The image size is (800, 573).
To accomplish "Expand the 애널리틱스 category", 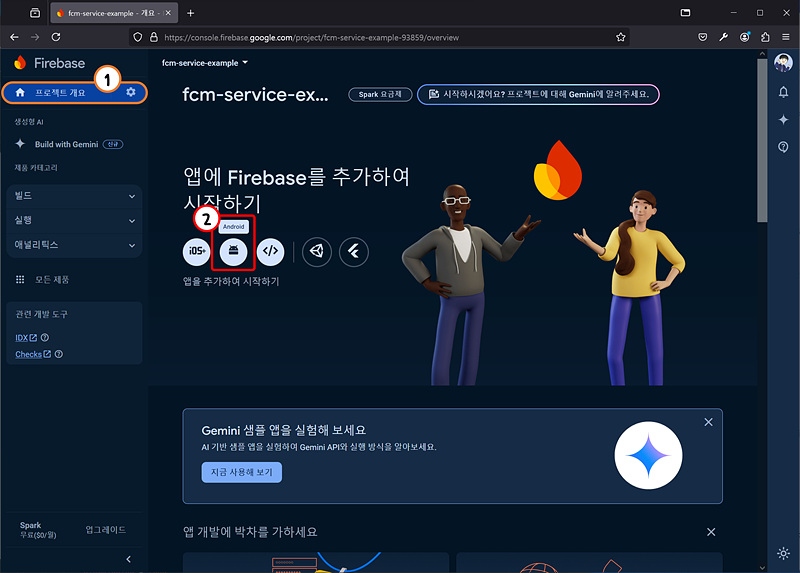I will [x=74, y=245].
